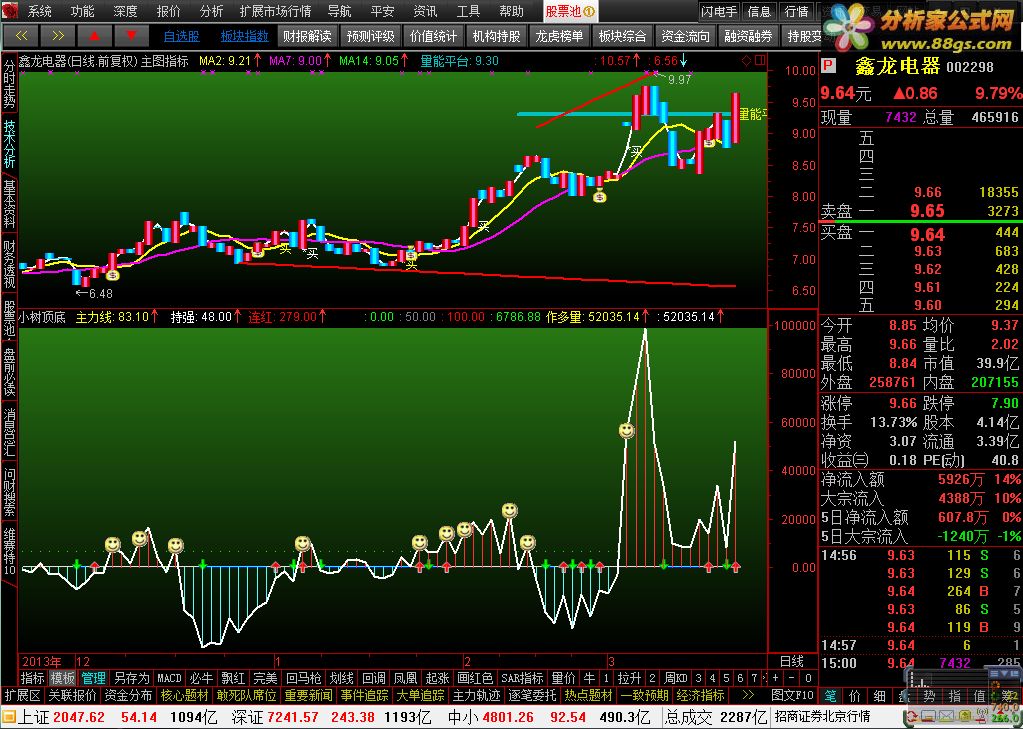Click the red P flag beside 鑫龙电器

(828, 67)
